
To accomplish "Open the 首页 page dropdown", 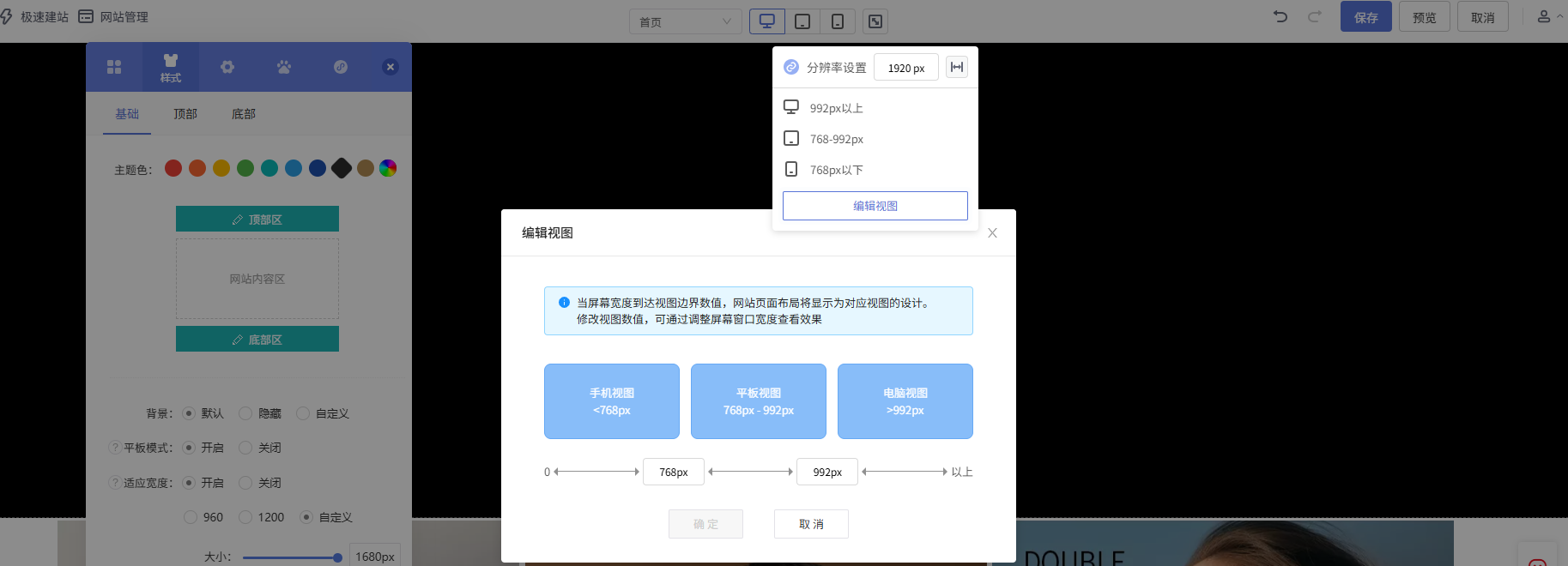I will (x=685, y=21).
